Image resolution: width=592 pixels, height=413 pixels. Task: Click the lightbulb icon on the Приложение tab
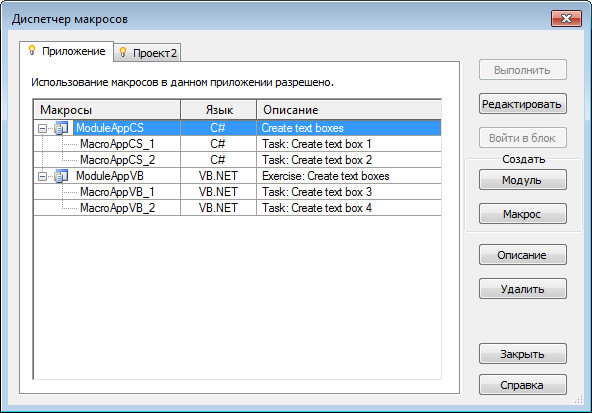(32, 50)
